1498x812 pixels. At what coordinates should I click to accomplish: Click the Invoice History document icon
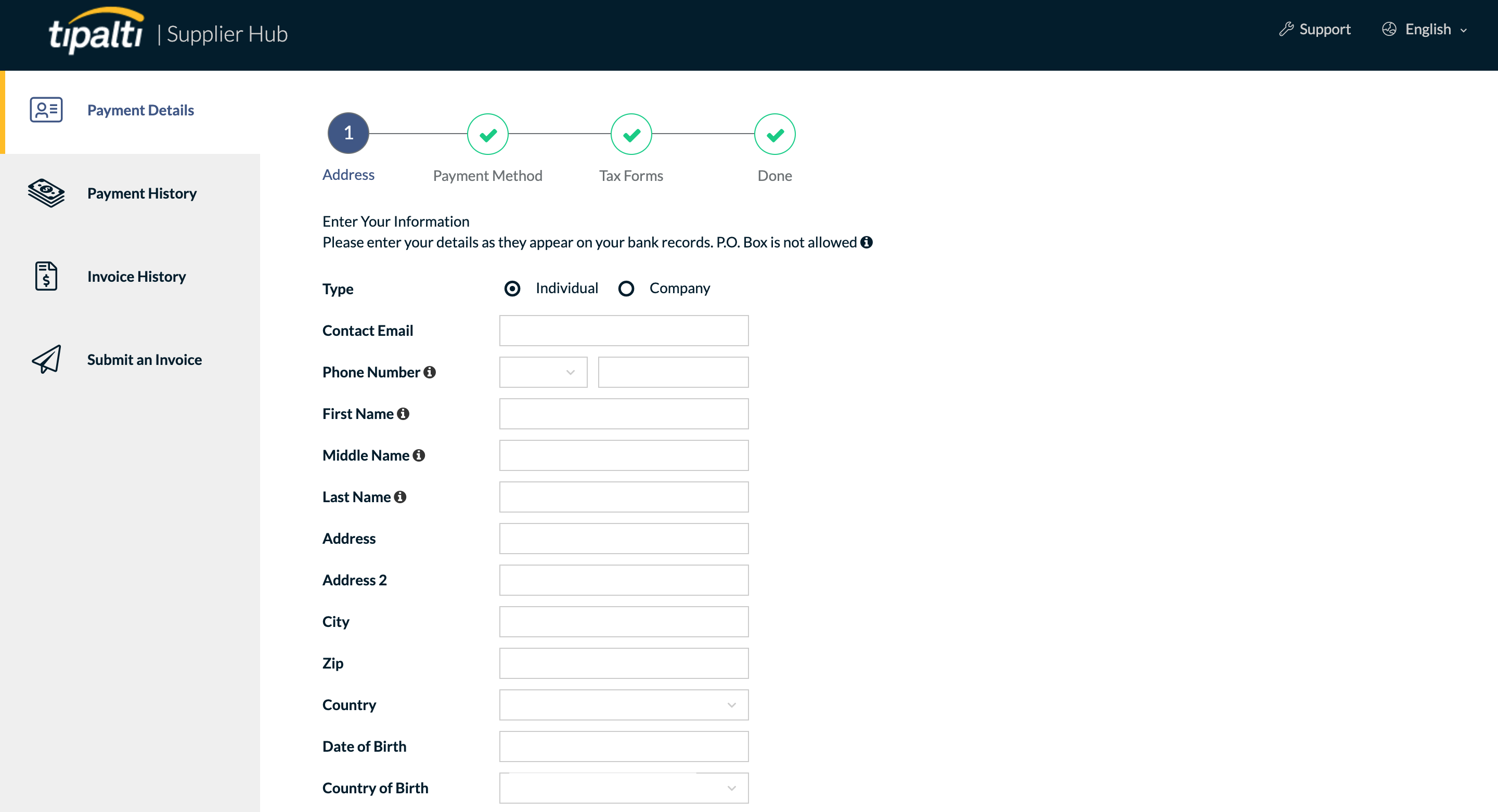pos(46,276)
